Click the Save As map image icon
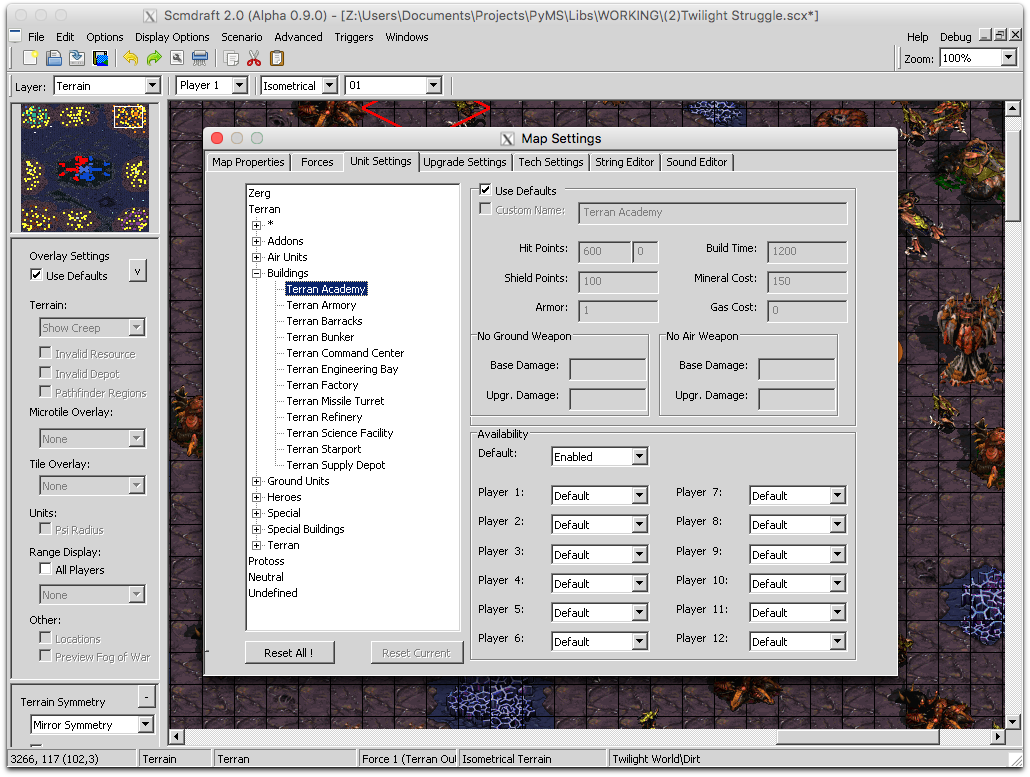 [100, 58]
